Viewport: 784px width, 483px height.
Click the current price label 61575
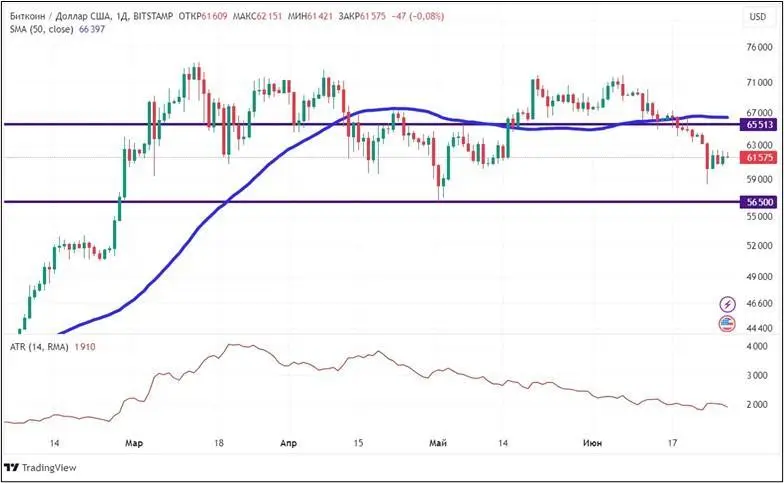(x=757, y=158)
